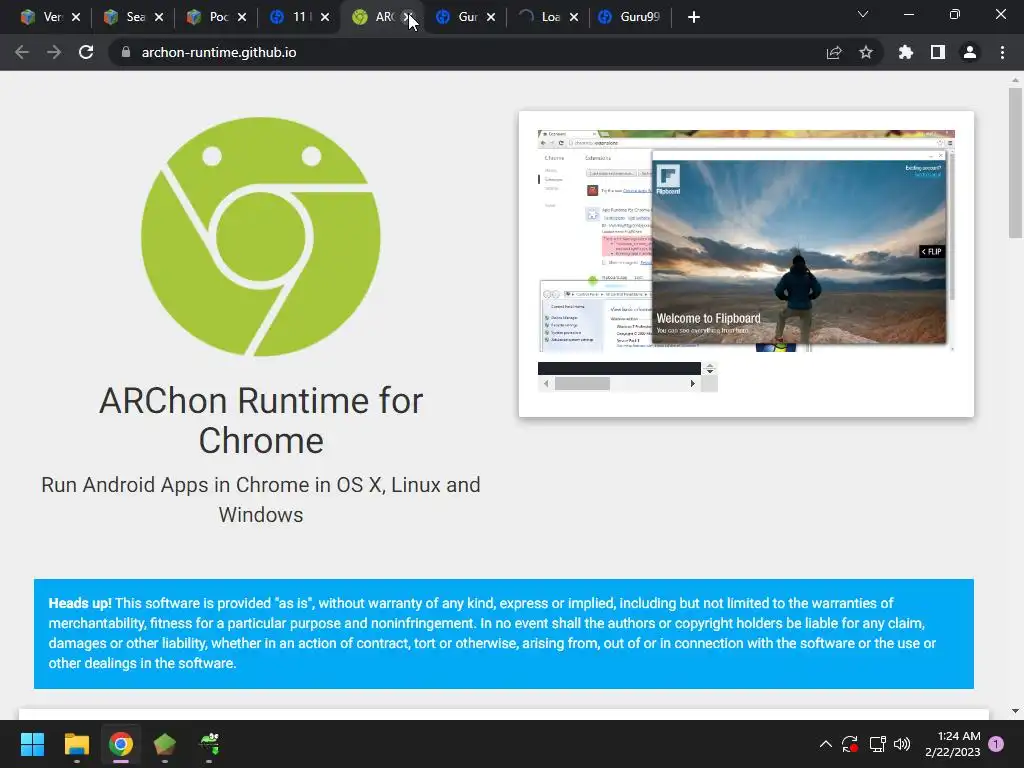Screen dimensions: 1024x768
Task: Click the Chrome taskbar icon
Action: 121,744
